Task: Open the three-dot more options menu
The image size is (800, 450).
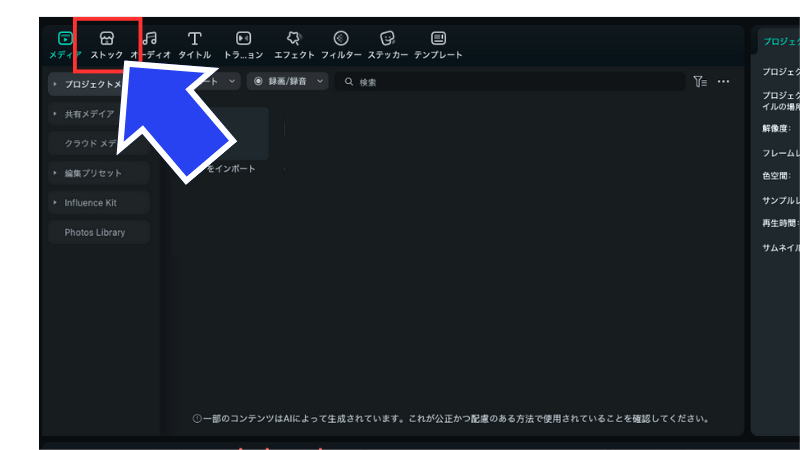Action: tap(723, 81)
